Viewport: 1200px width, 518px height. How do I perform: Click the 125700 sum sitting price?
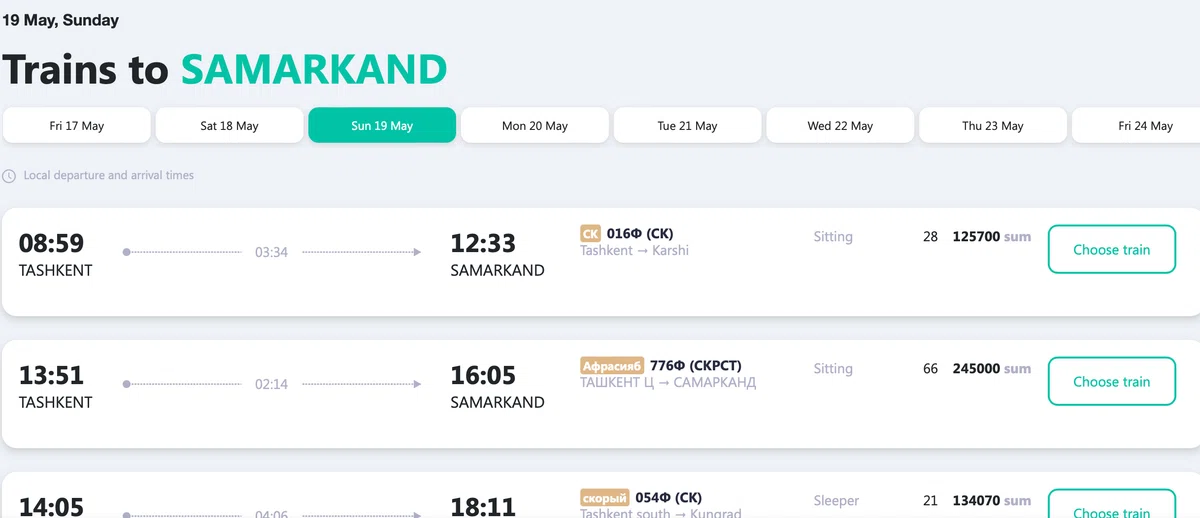coord(991,237)
